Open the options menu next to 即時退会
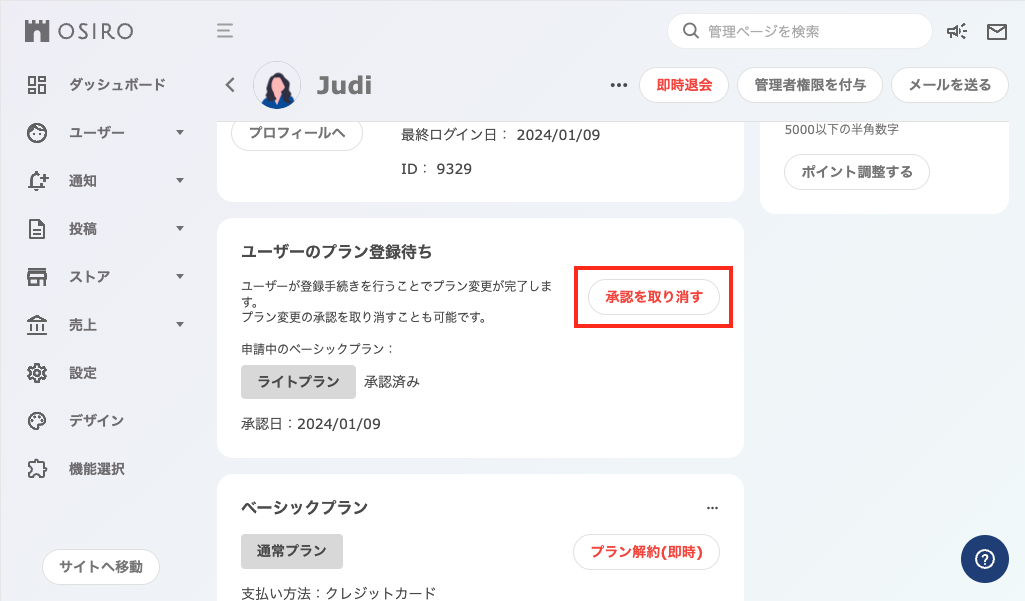 point(618,85)
